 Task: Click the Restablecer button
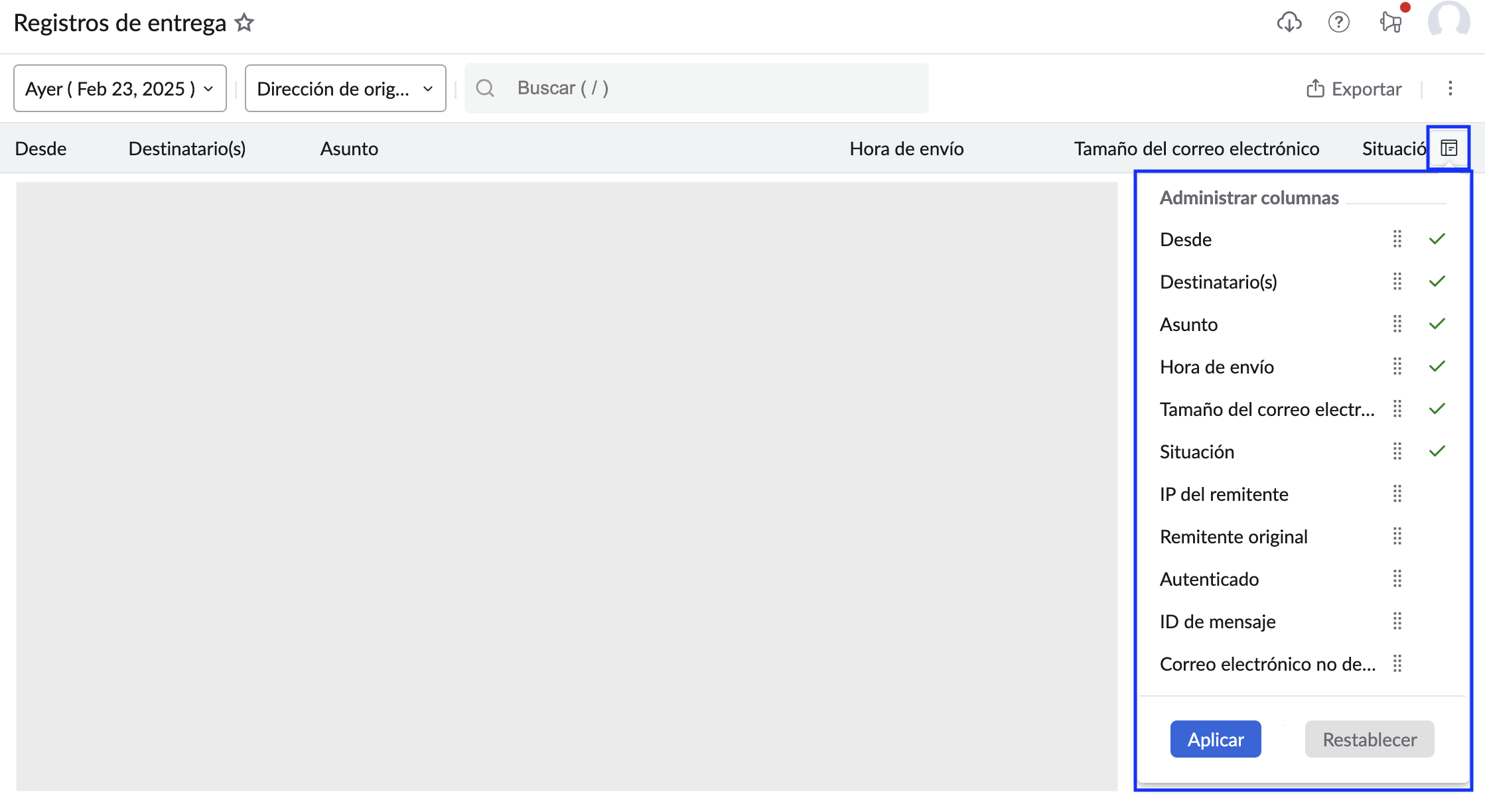coord(1370,739)
